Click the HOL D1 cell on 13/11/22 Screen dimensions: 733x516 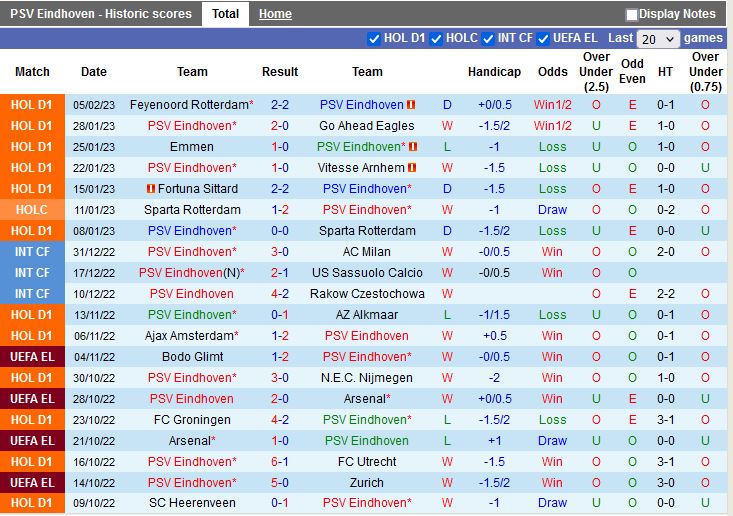click(x=32, y=315)
